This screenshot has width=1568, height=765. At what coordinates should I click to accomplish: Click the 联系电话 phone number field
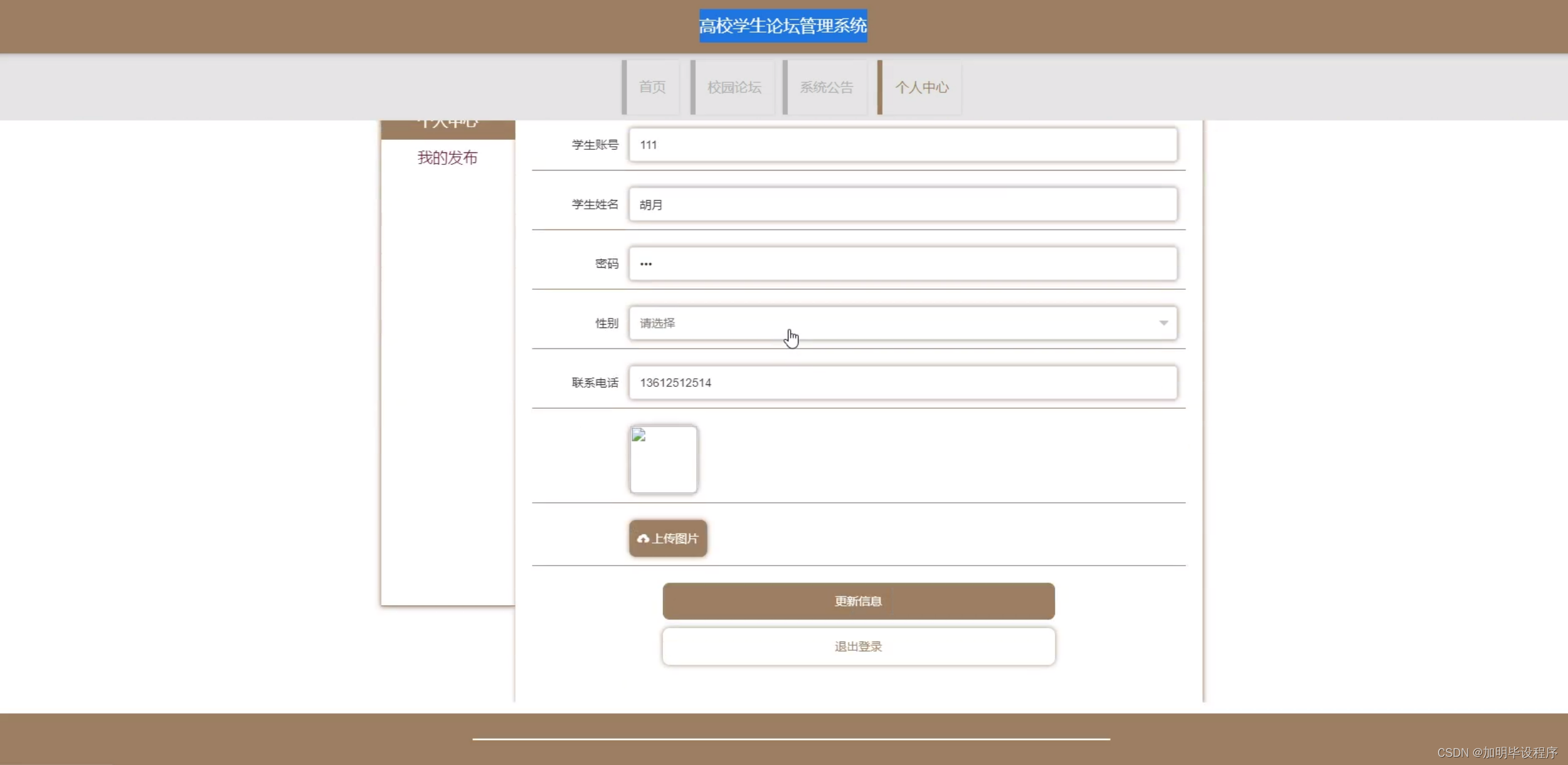click(x=903, y=382)
